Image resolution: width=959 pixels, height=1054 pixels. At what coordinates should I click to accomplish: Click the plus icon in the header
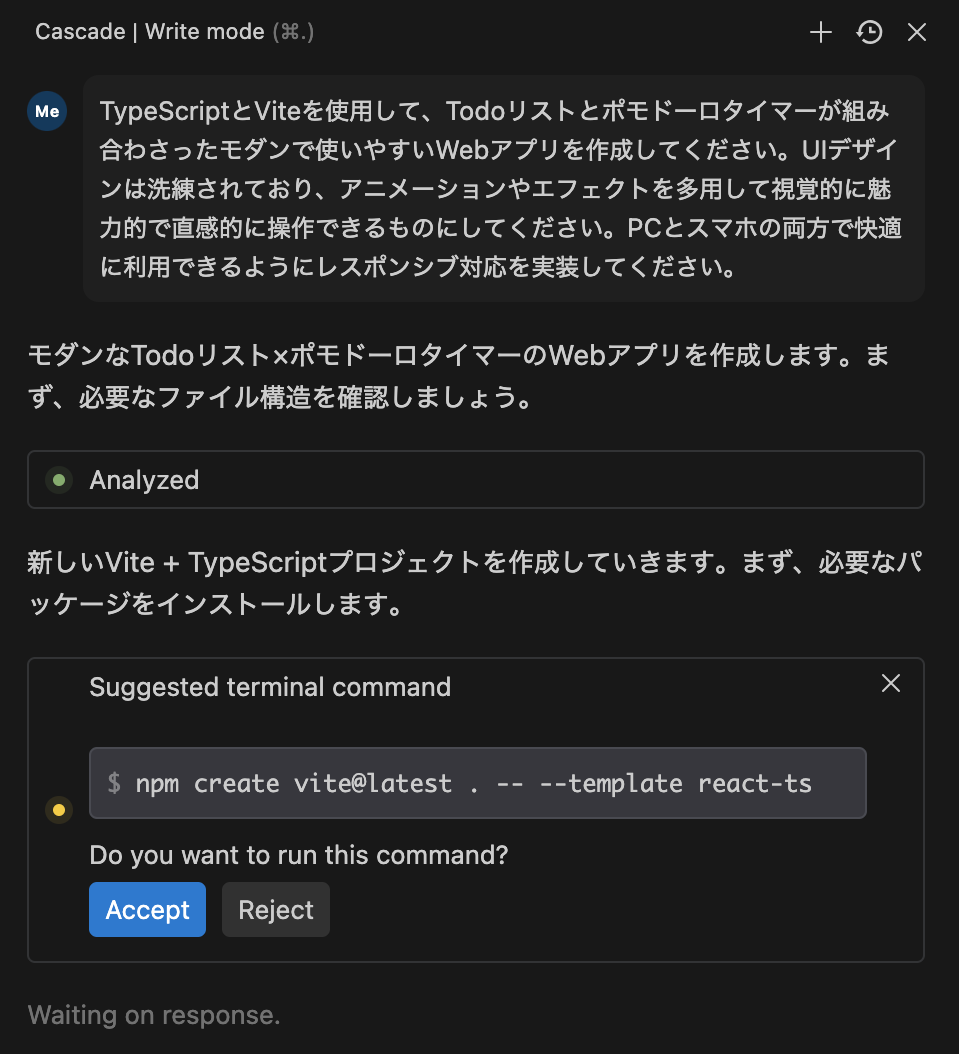click(820, 32)
